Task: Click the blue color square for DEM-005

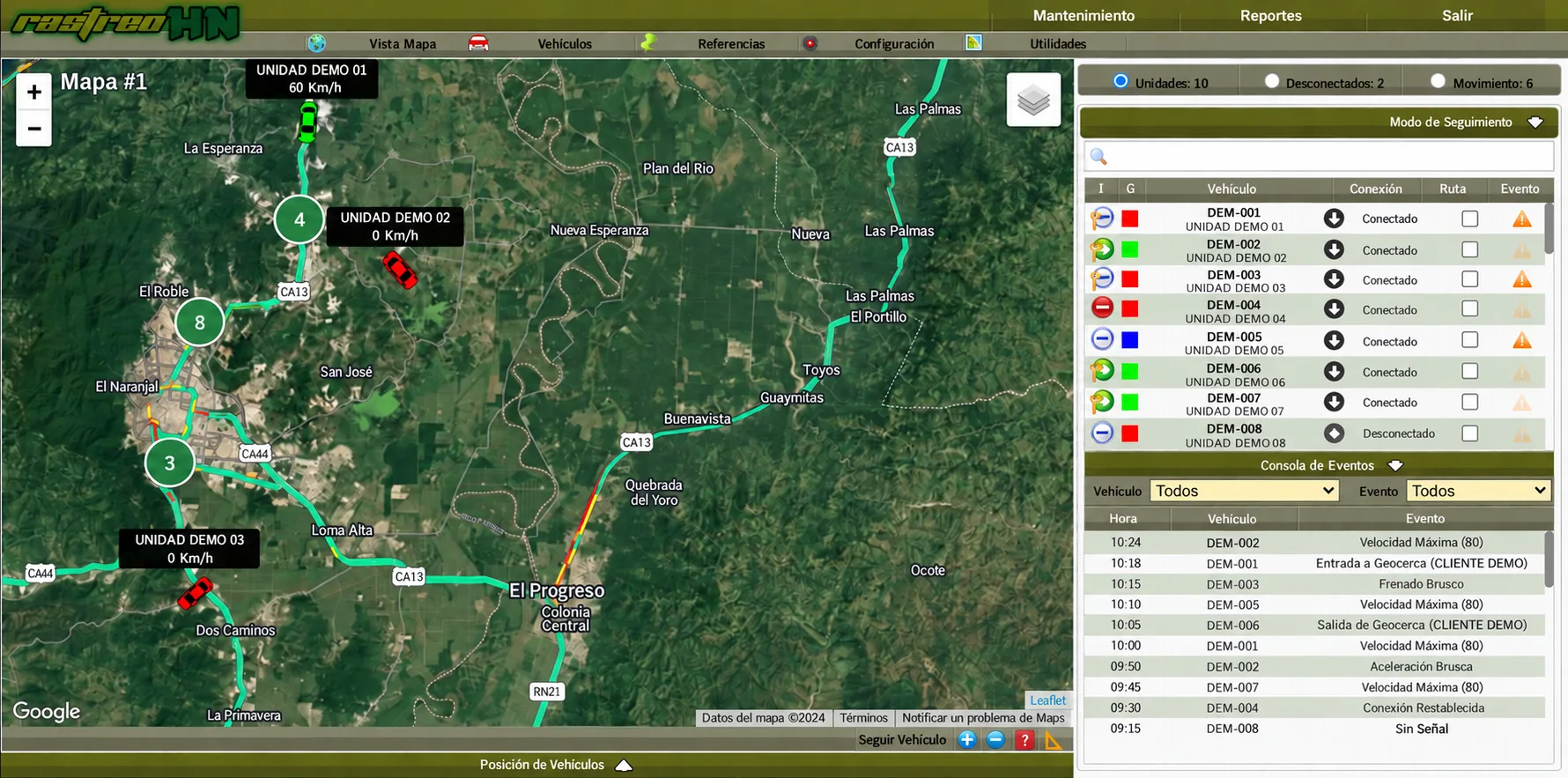Action: (x=1130, y=340)
